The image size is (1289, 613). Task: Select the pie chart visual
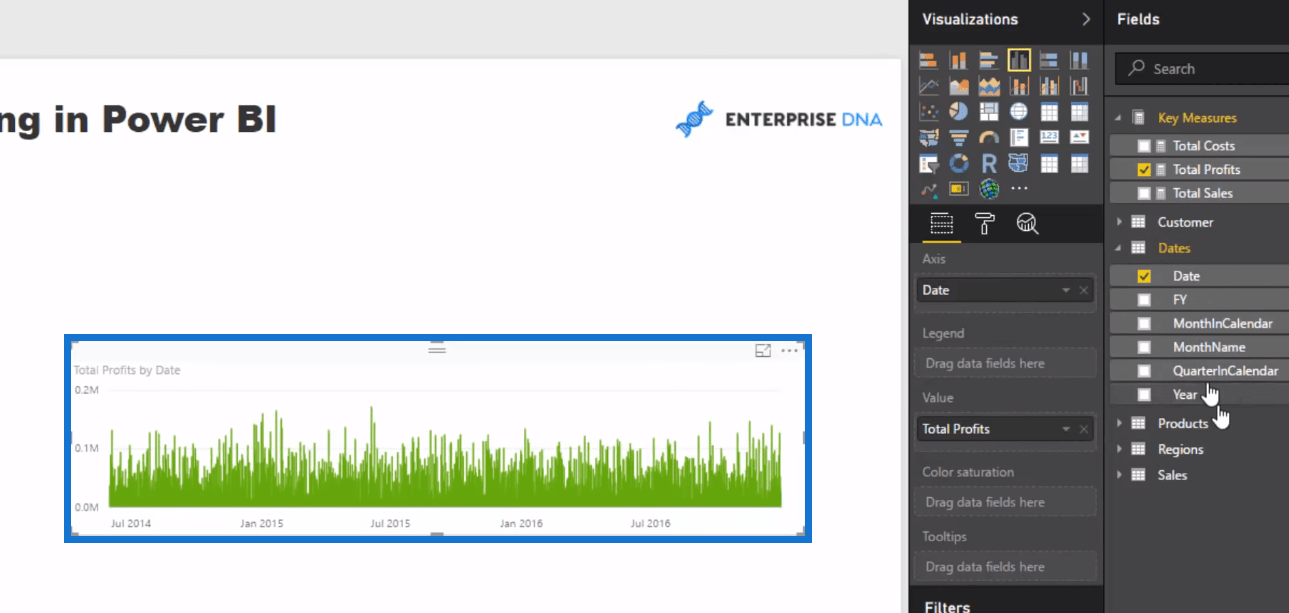(x=959, y=111)
